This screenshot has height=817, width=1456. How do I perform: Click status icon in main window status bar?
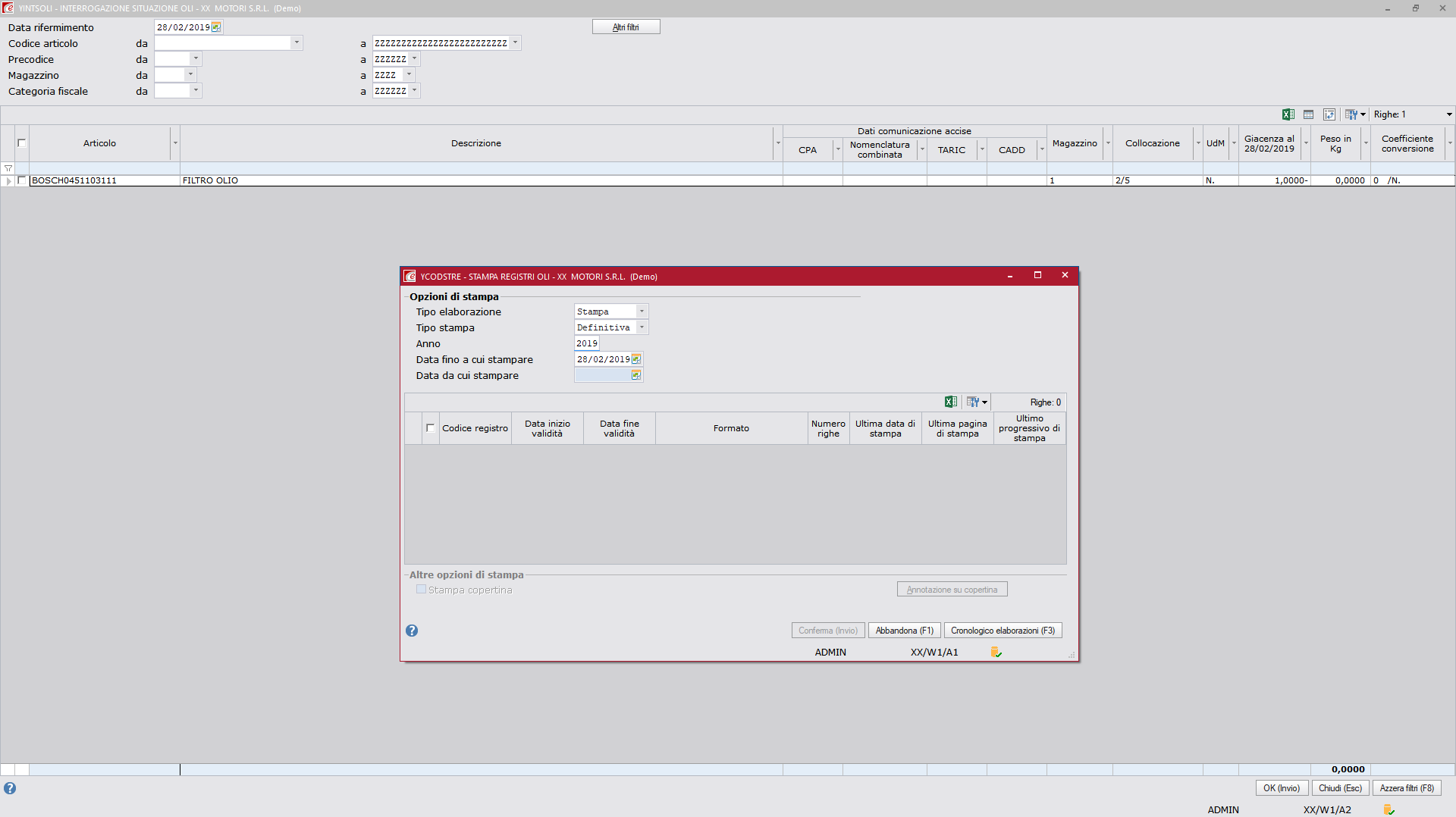point(1389,810)
